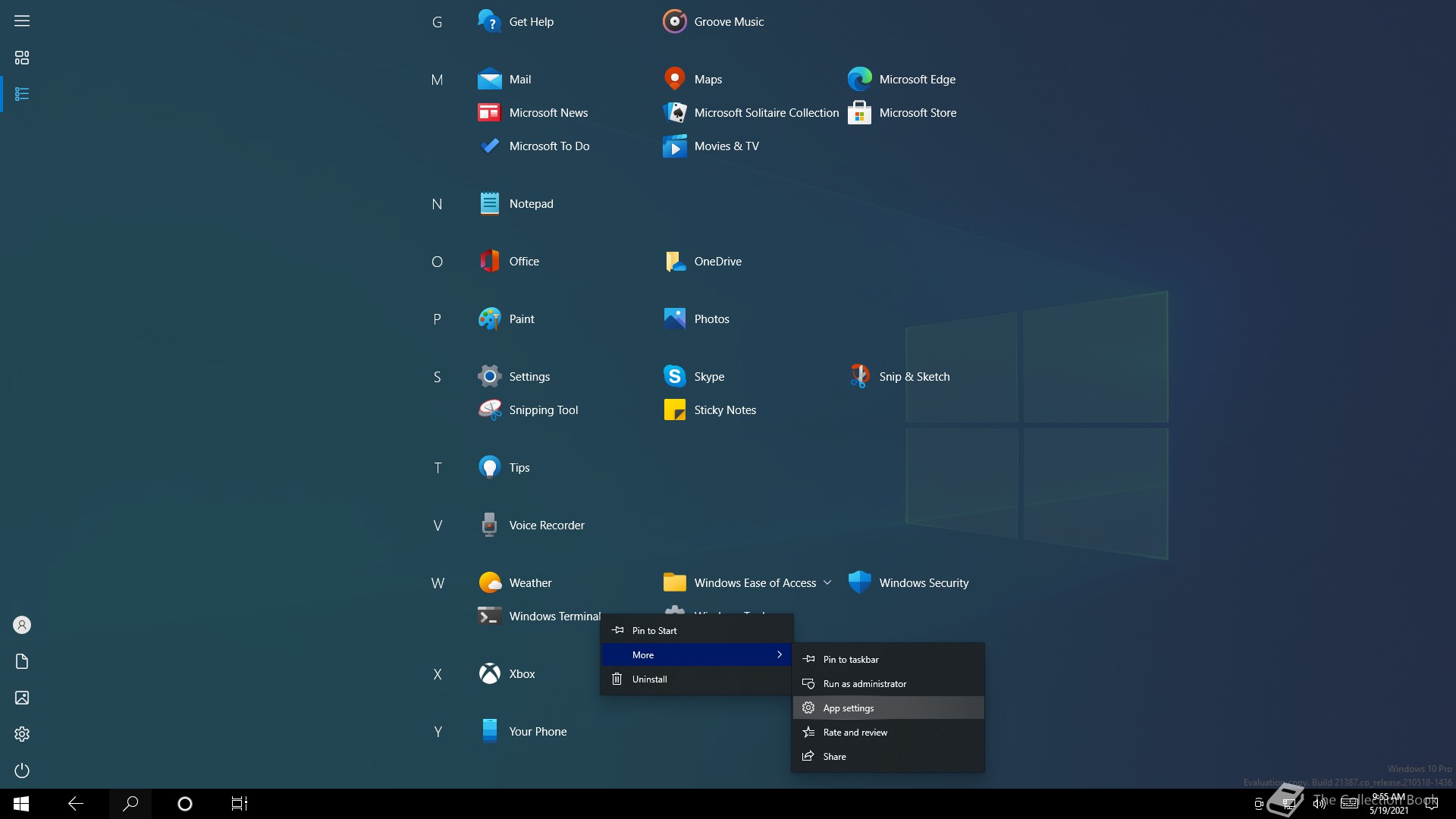The width and height of the screenshot is (1456, 819).
Task: Open the Your Phone icon
Action: point(489,731)
